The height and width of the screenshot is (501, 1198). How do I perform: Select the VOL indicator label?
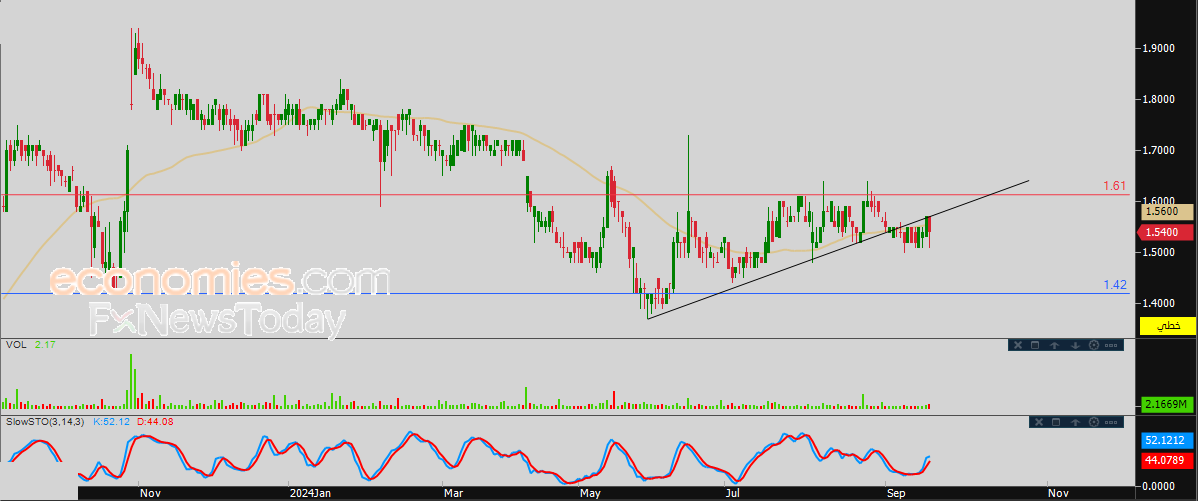(17, 345)
